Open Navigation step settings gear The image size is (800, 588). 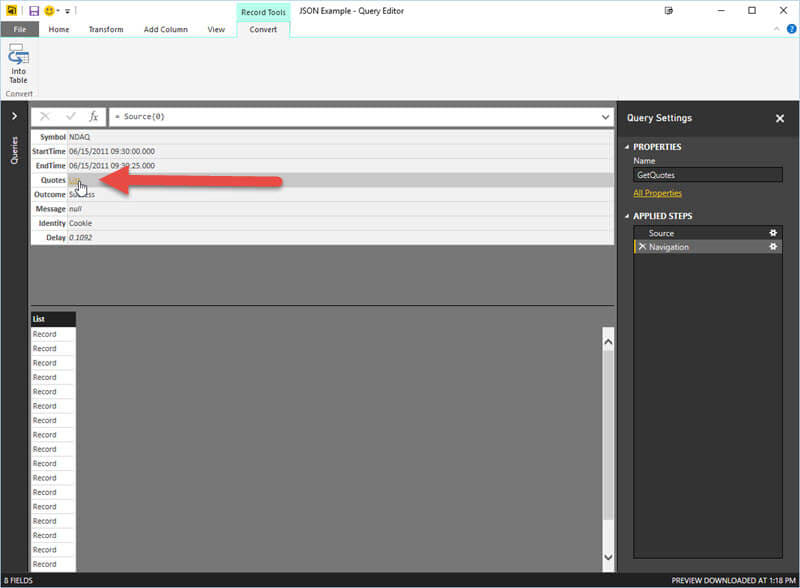(773, 247)
